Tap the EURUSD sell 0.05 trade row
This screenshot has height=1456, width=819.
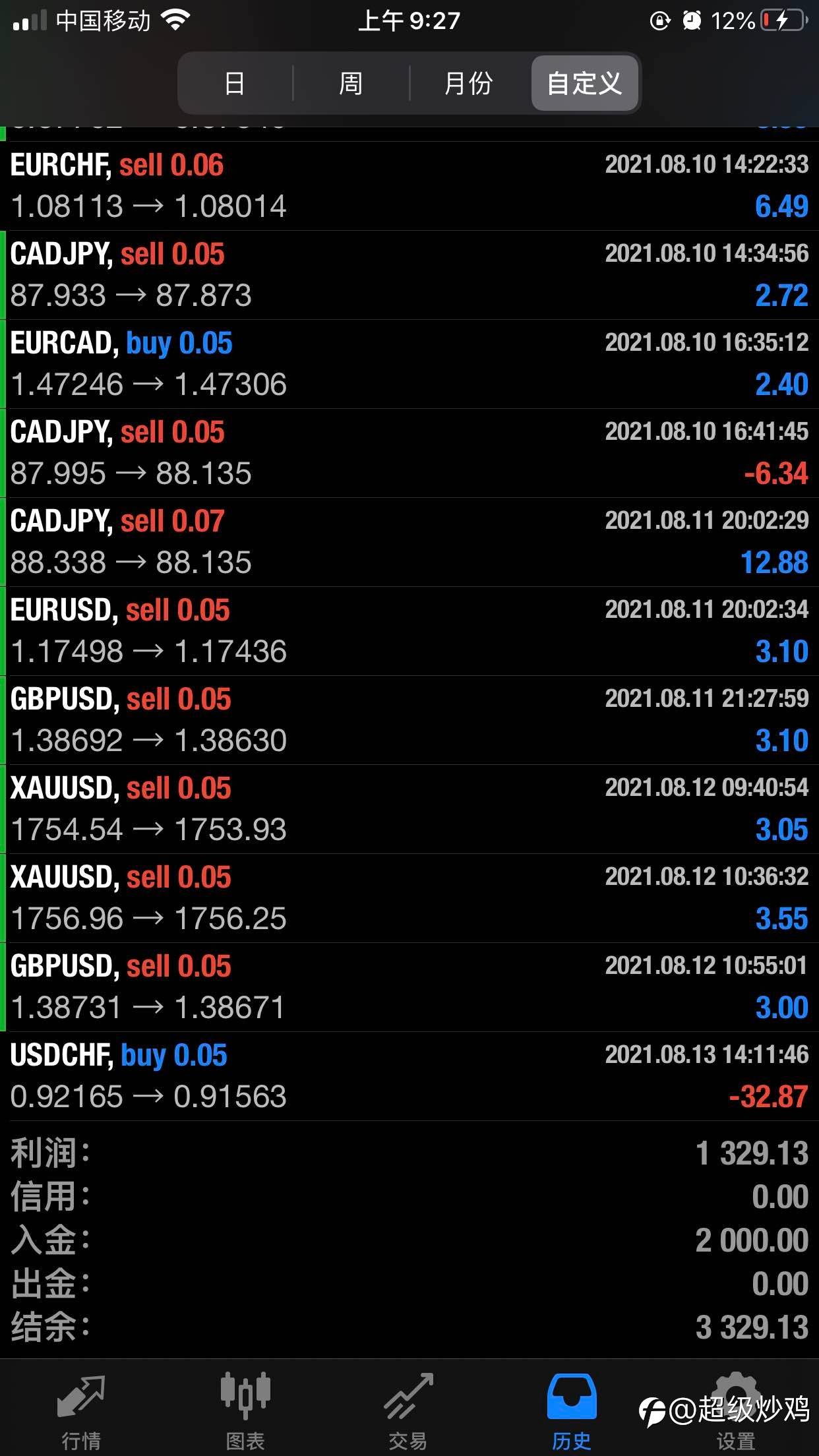coord(409,631)
